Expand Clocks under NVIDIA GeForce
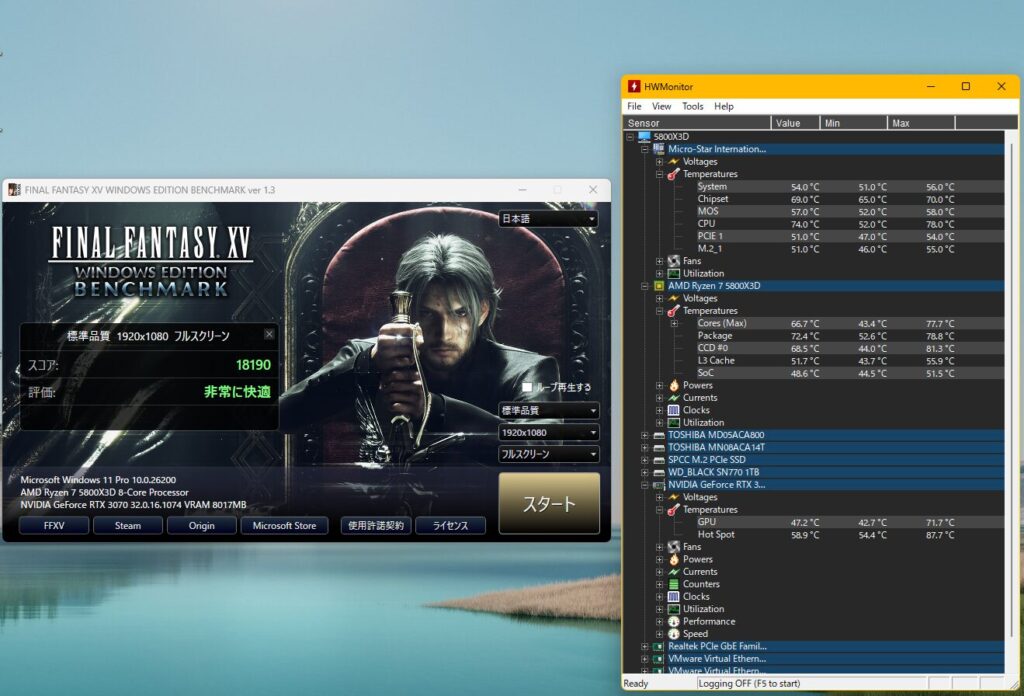 [660, 596]
